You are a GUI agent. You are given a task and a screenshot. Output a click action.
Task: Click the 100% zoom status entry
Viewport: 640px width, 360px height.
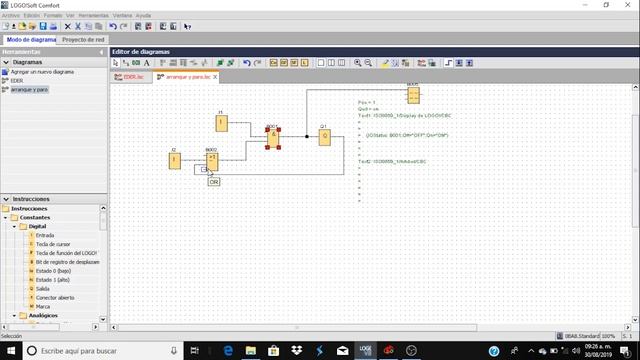click(x=608, y=336)
